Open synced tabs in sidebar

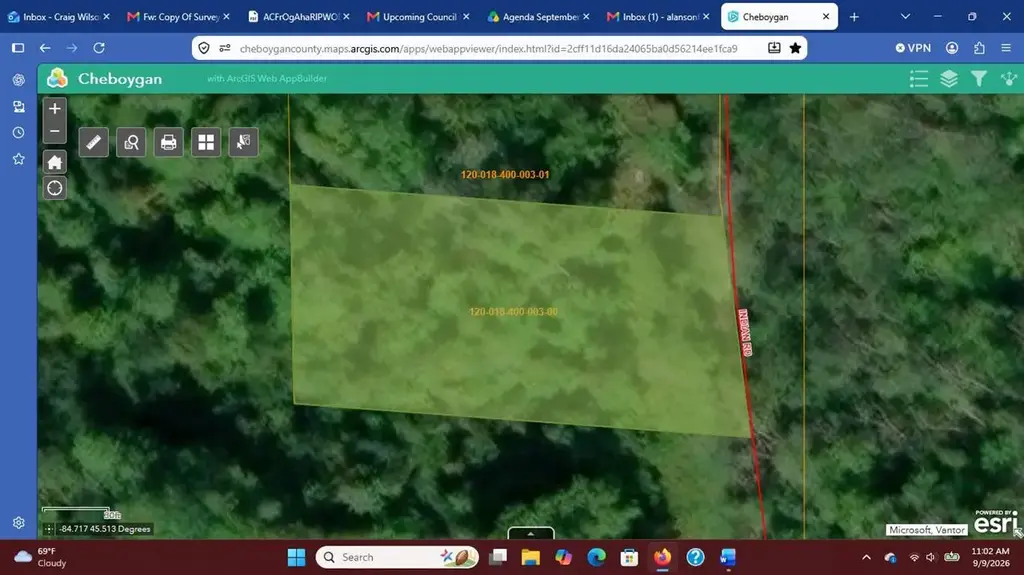(x=18, y=107)
